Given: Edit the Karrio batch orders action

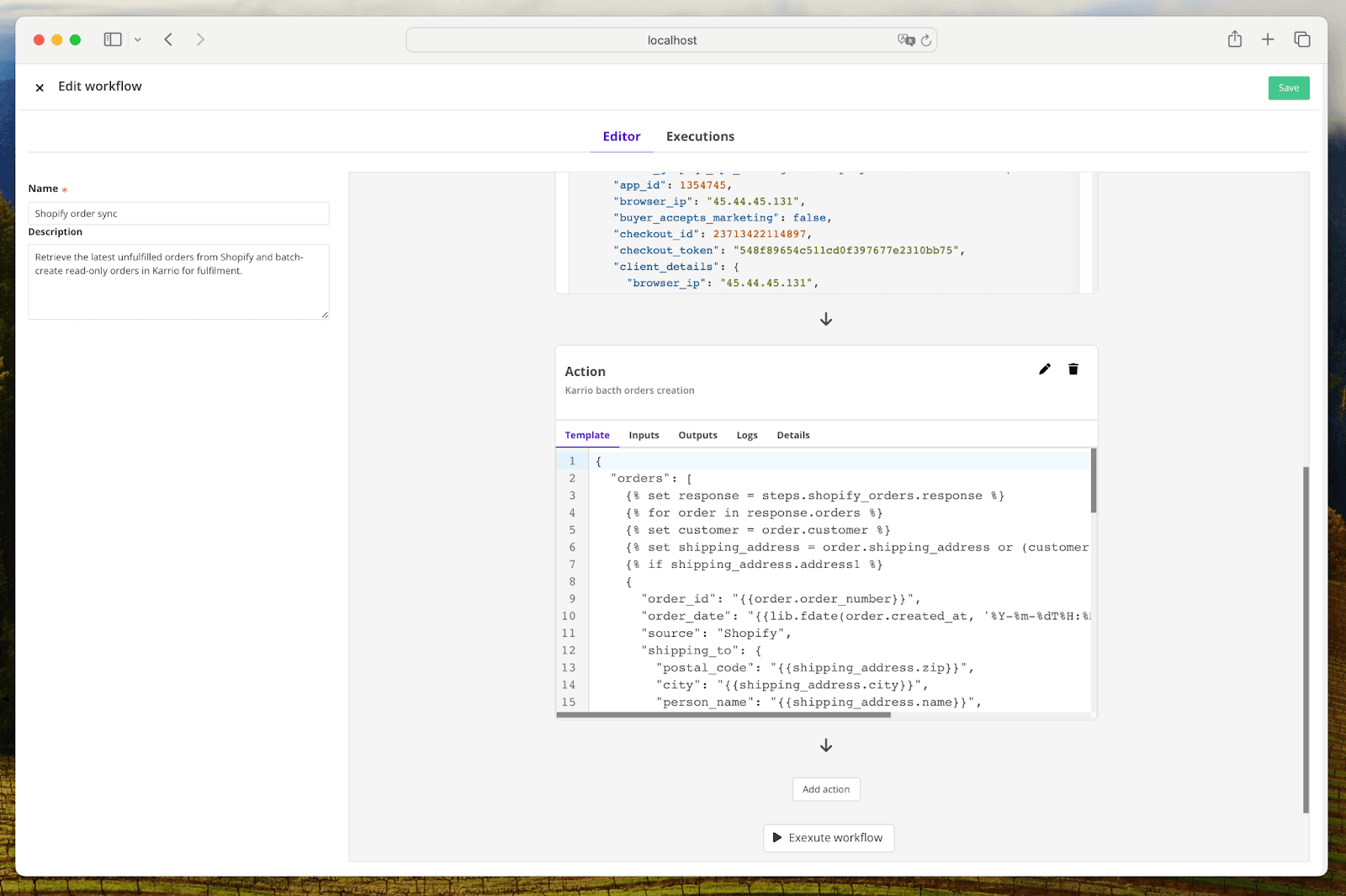Looking at the screenshot, I should (1044, 368).
